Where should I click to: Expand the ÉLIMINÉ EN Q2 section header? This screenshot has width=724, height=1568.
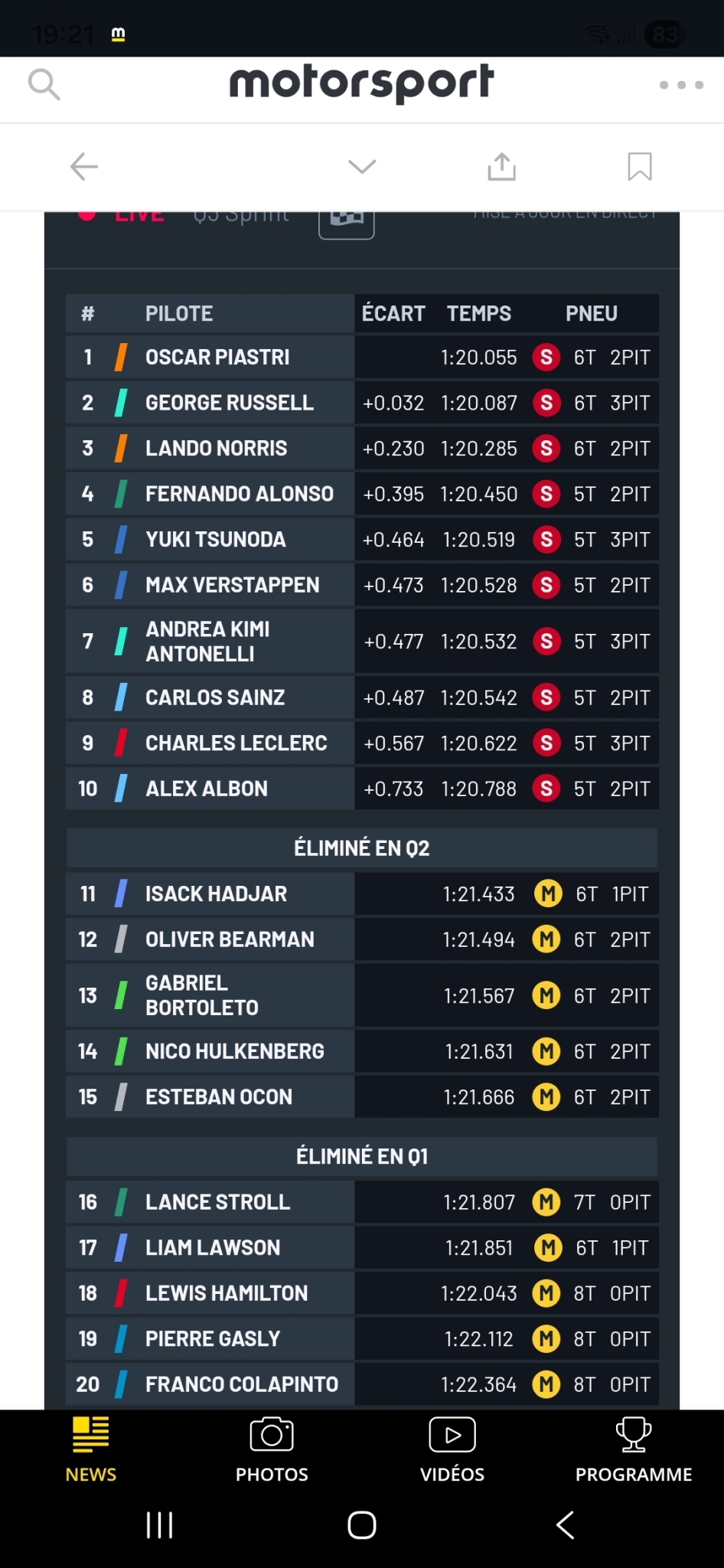(361, 848)
